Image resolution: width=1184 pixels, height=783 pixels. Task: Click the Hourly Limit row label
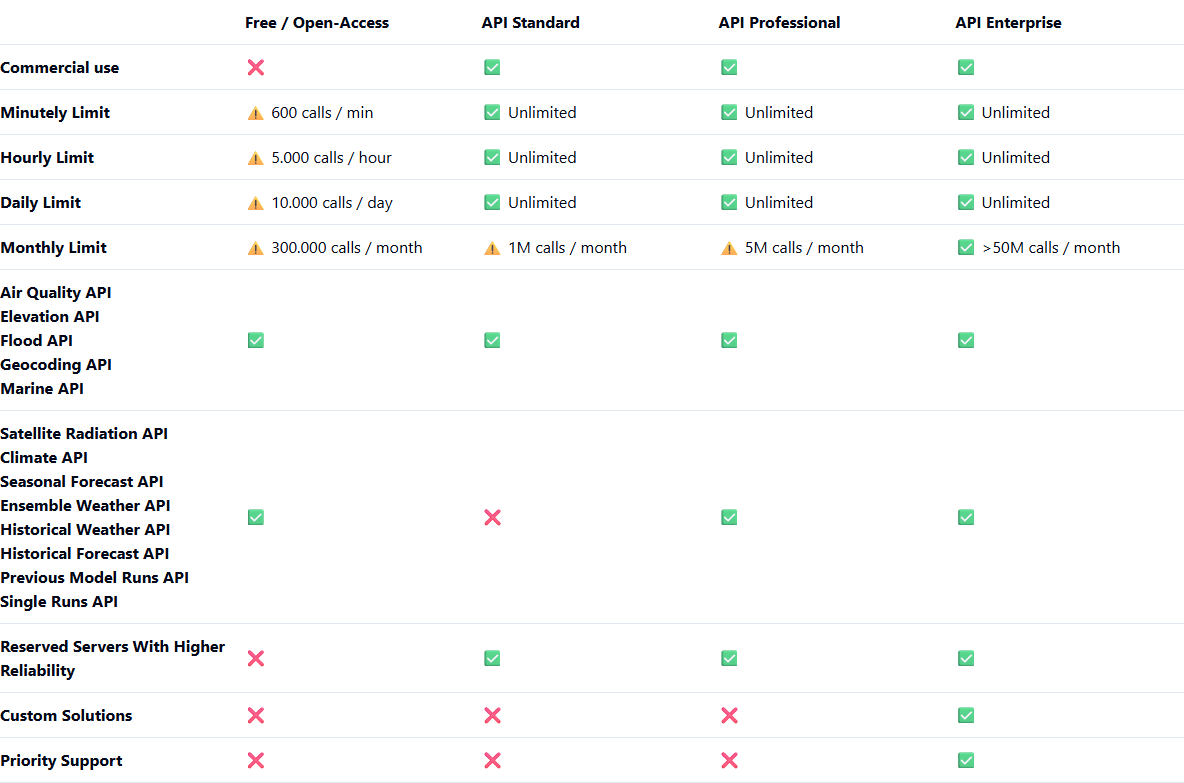[x=47, y=157]
